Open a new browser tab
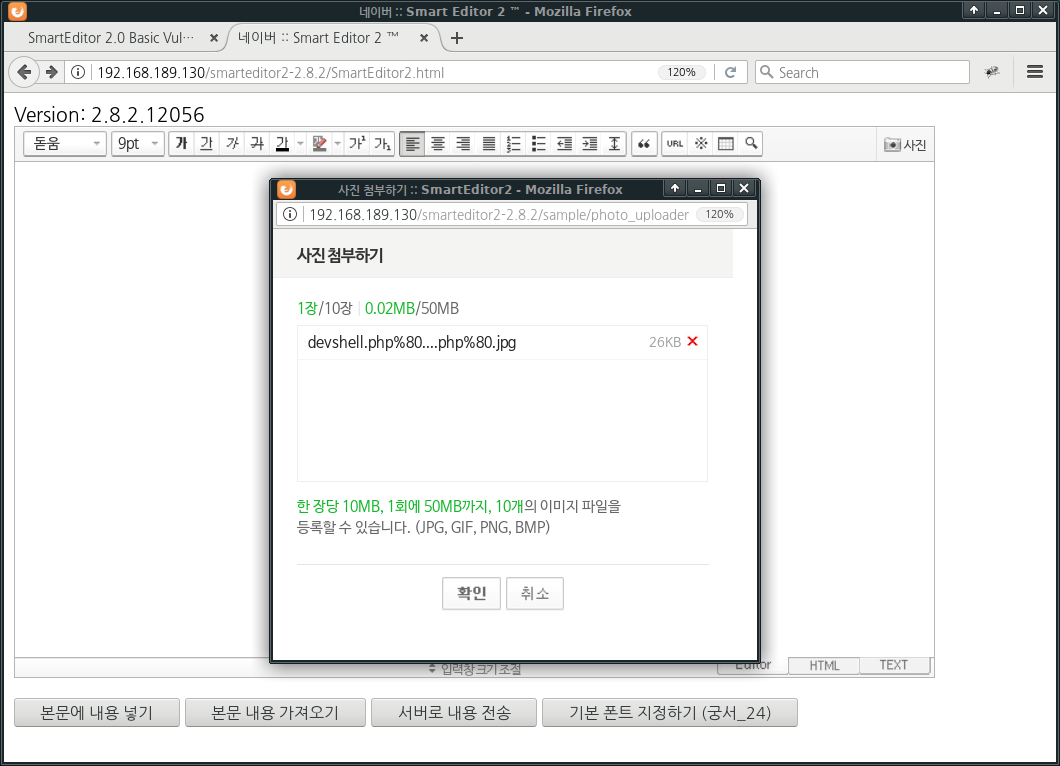This screenshot has width=1060, height=766. (x=457, y=38)
